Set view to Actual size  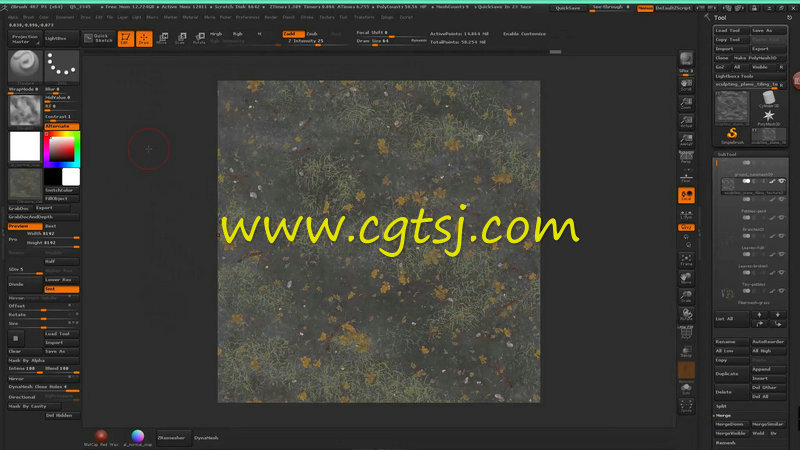[x=686, y=121]
